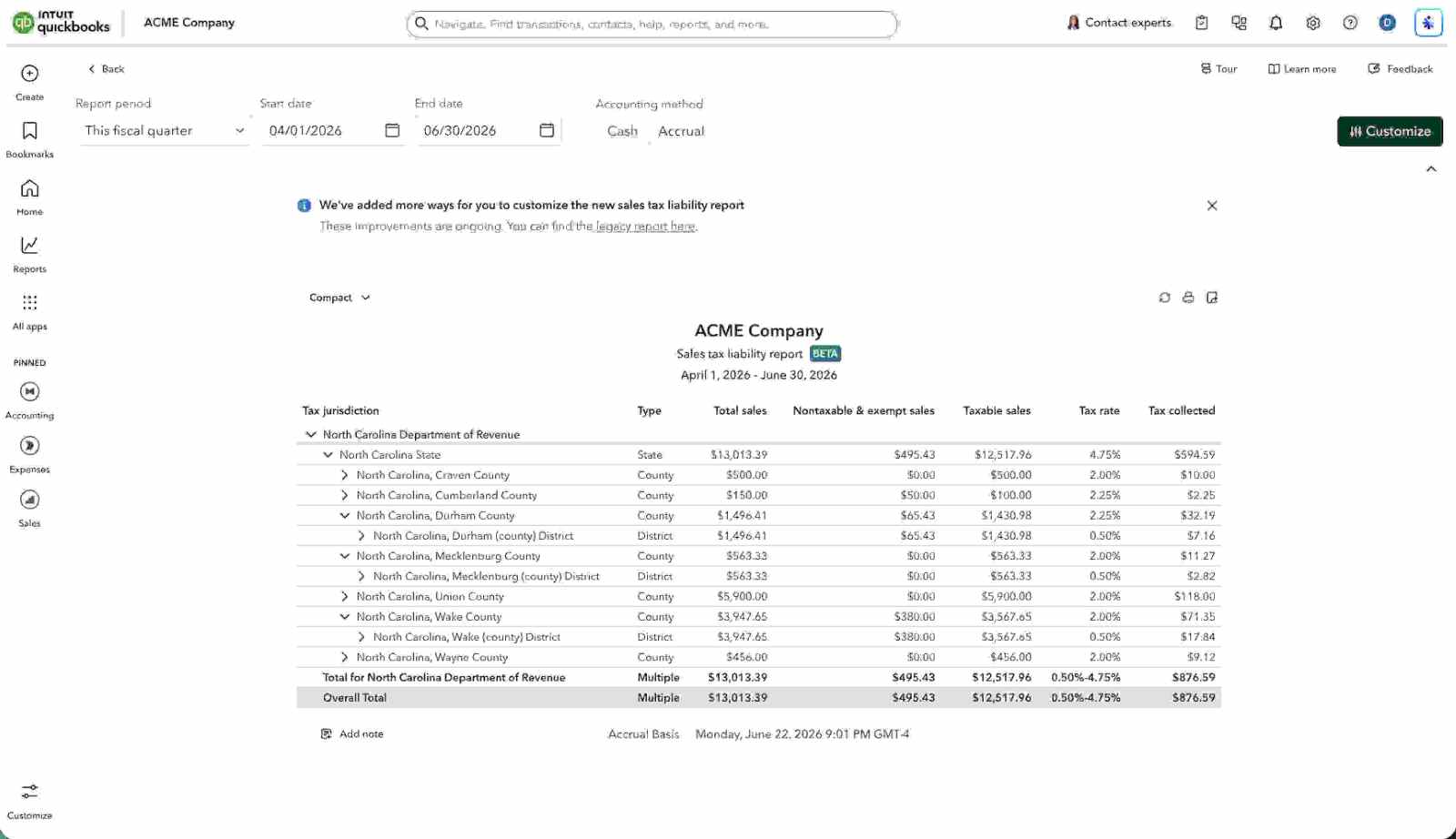Open notifications bell

[x=1276, y=23]
